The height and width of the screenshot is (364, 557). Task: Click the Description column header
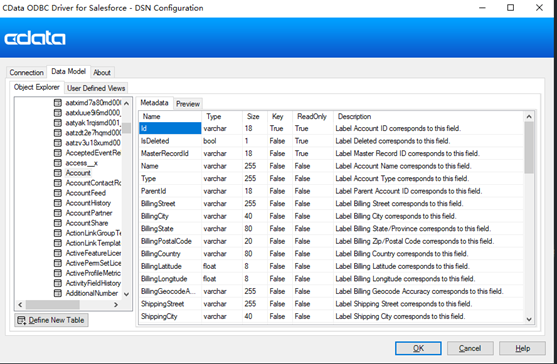tap(429, 116)
